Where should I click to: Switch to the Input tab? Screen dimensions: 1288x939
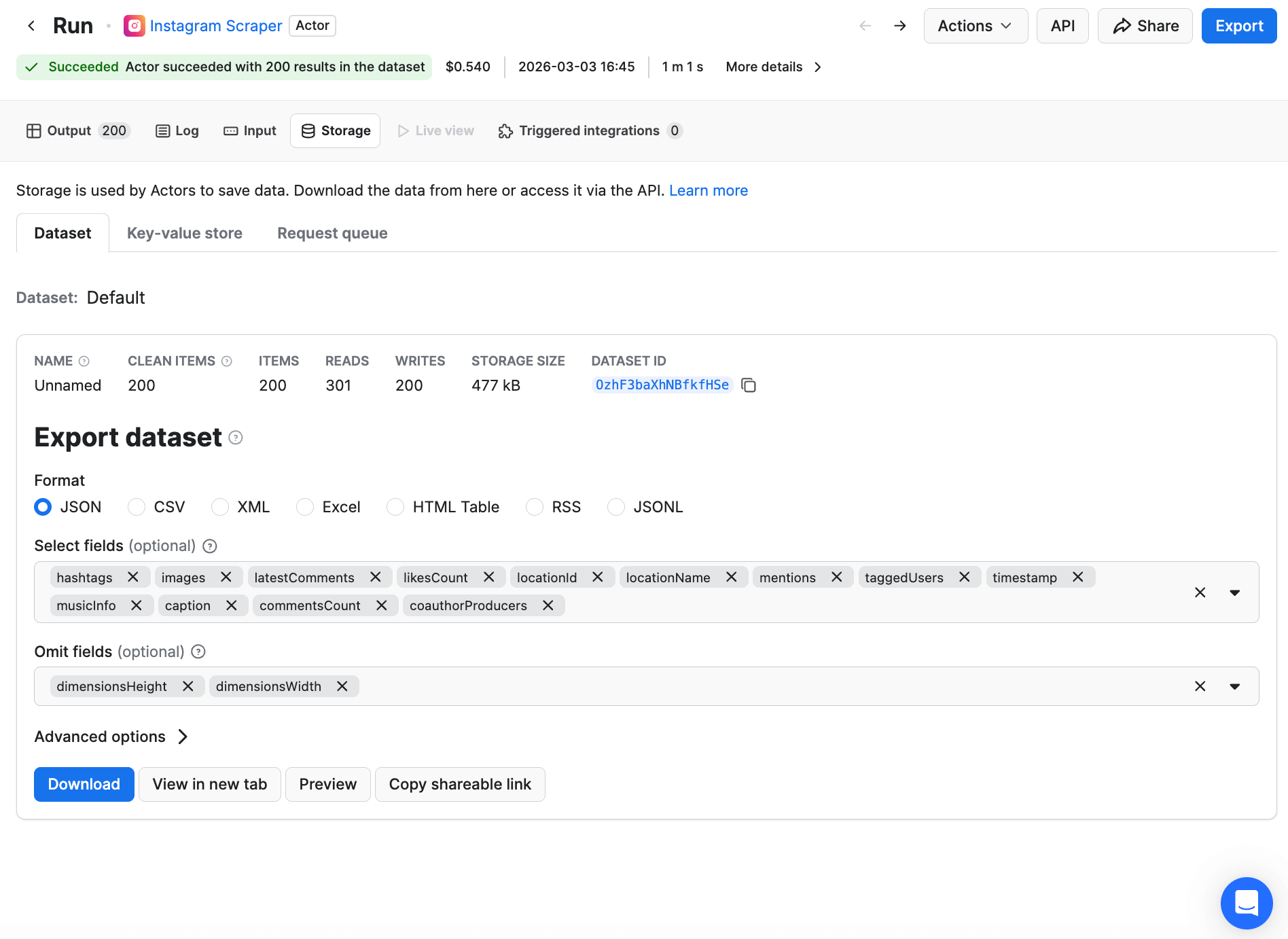250,130
